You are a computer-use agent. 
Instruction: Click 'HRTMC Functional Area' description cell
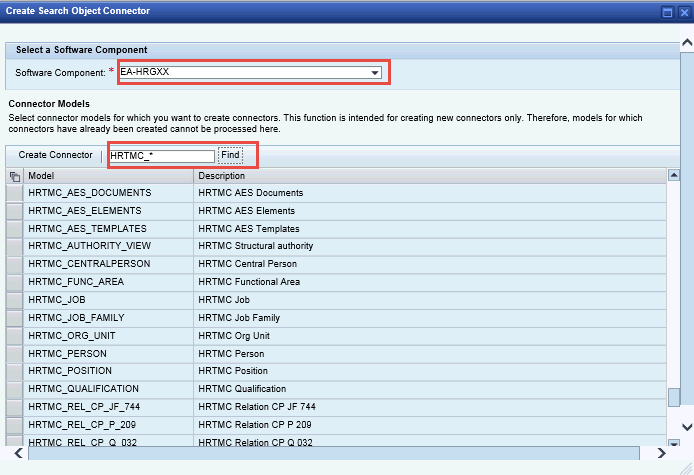[x=430, y=282]
